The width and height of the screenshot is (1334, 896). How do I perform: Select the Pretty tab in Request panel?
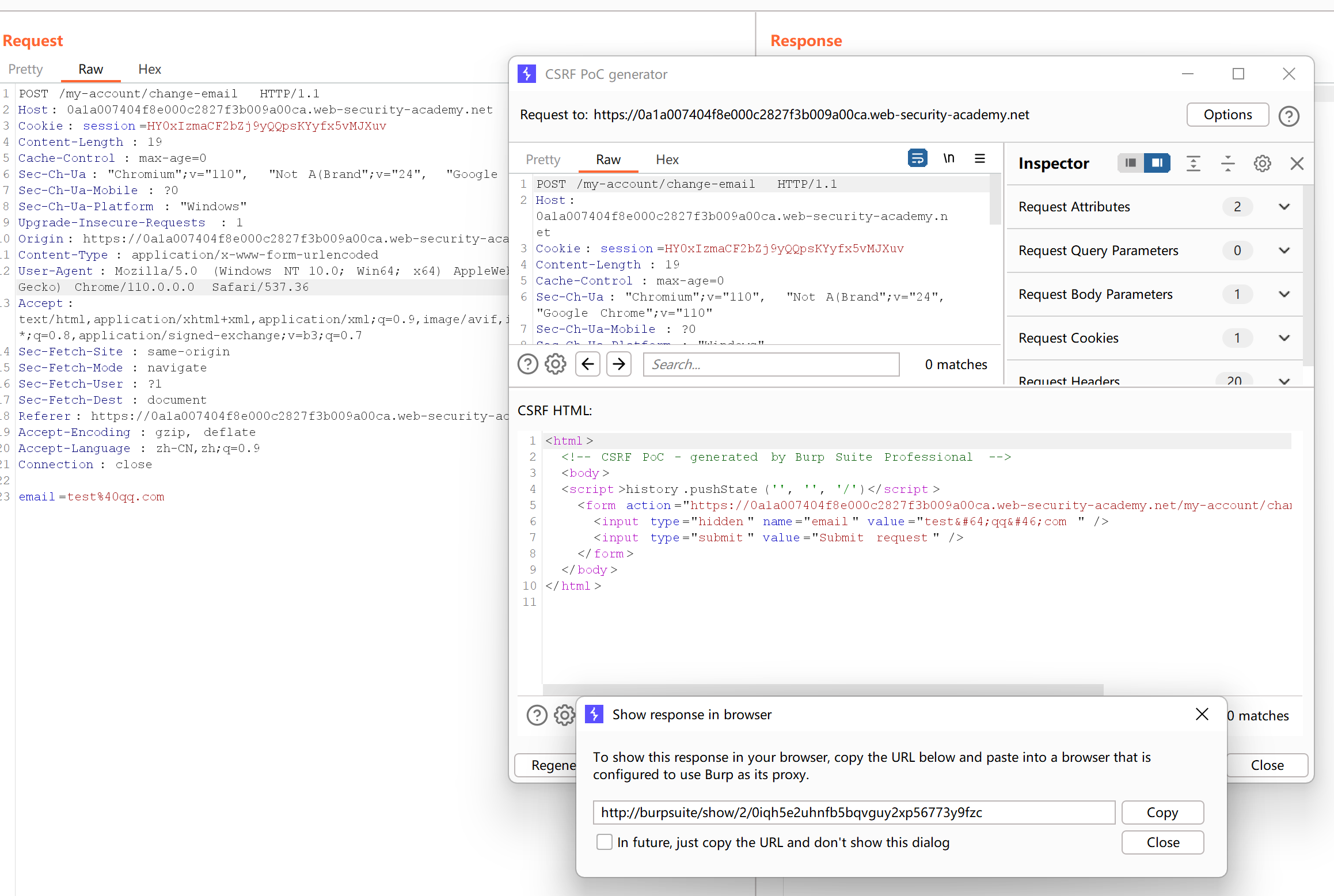tap(25, 69)
